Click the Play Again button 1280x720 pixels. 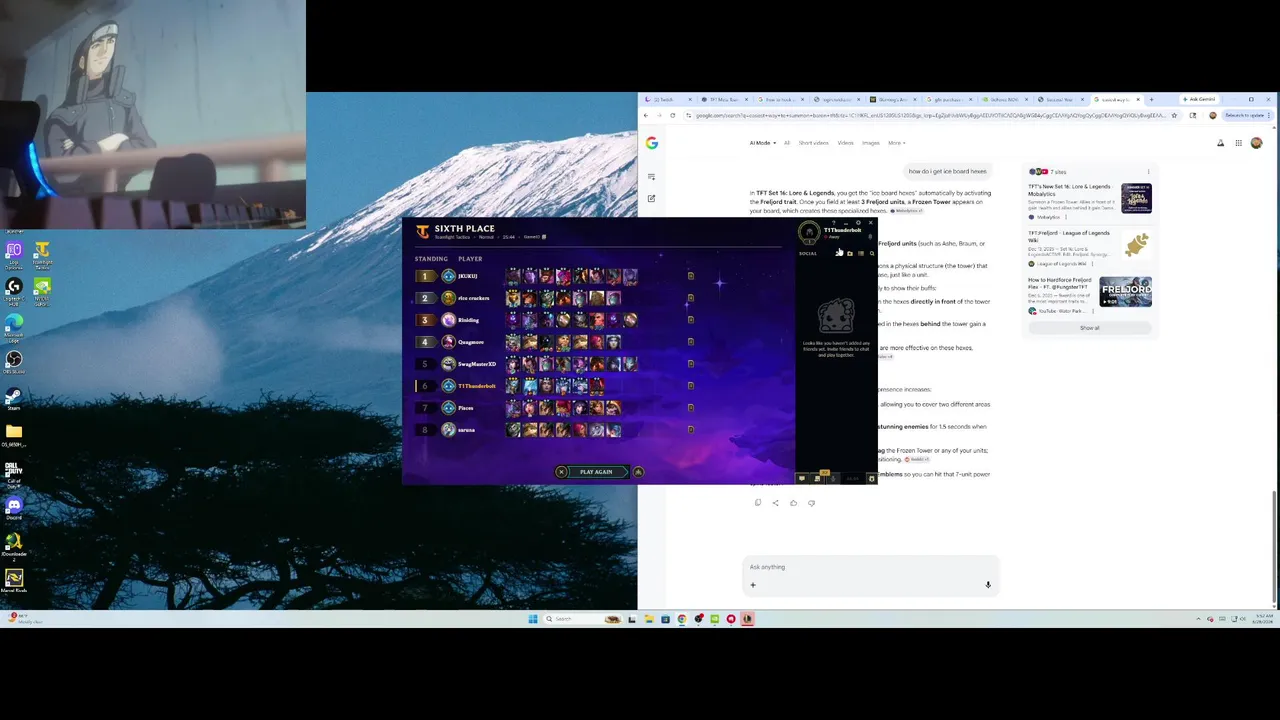click(x=596, y=472)
